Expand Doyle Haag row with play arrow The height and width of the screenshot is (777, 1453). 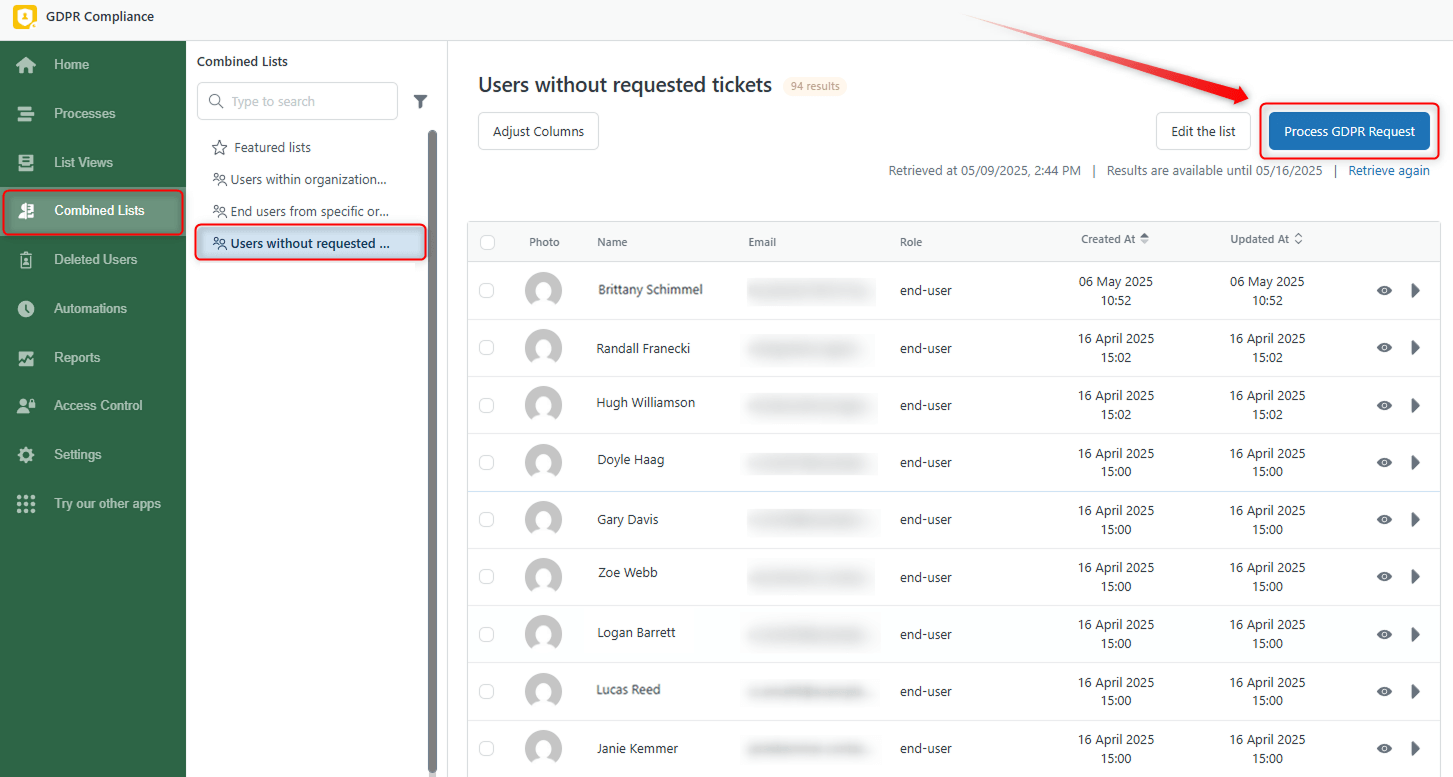pyautogui.click(x=1415, y=462)
